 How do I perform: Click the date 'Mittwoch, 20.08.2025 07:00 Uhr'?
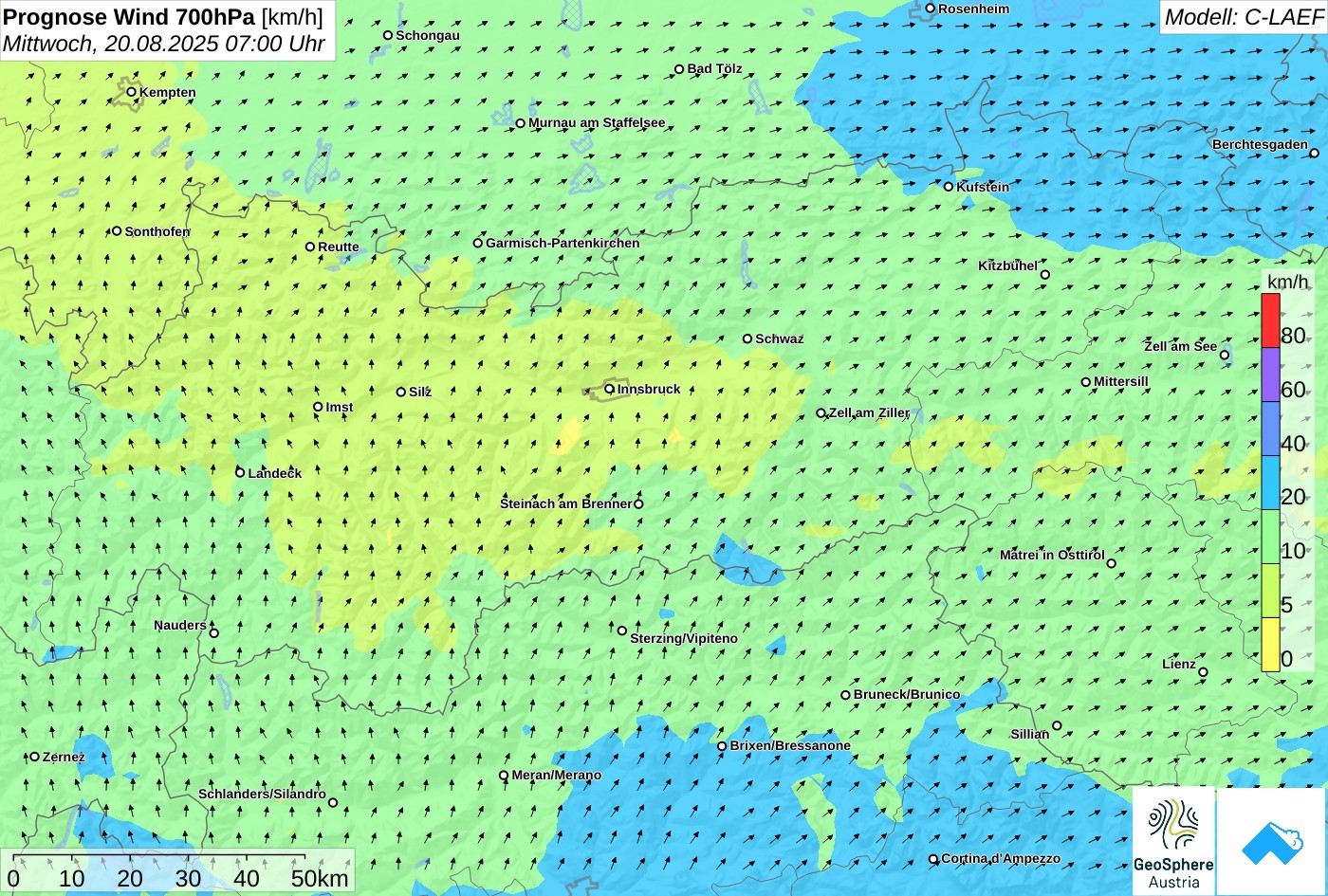tap(164, 44)
